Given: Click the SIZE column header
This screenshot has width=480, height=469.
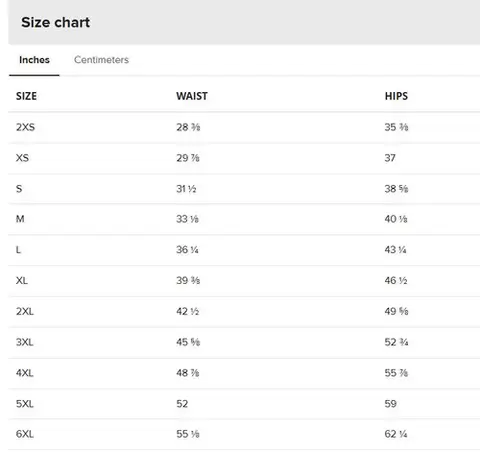Looking at the screenshot, I should pos(26,96).
